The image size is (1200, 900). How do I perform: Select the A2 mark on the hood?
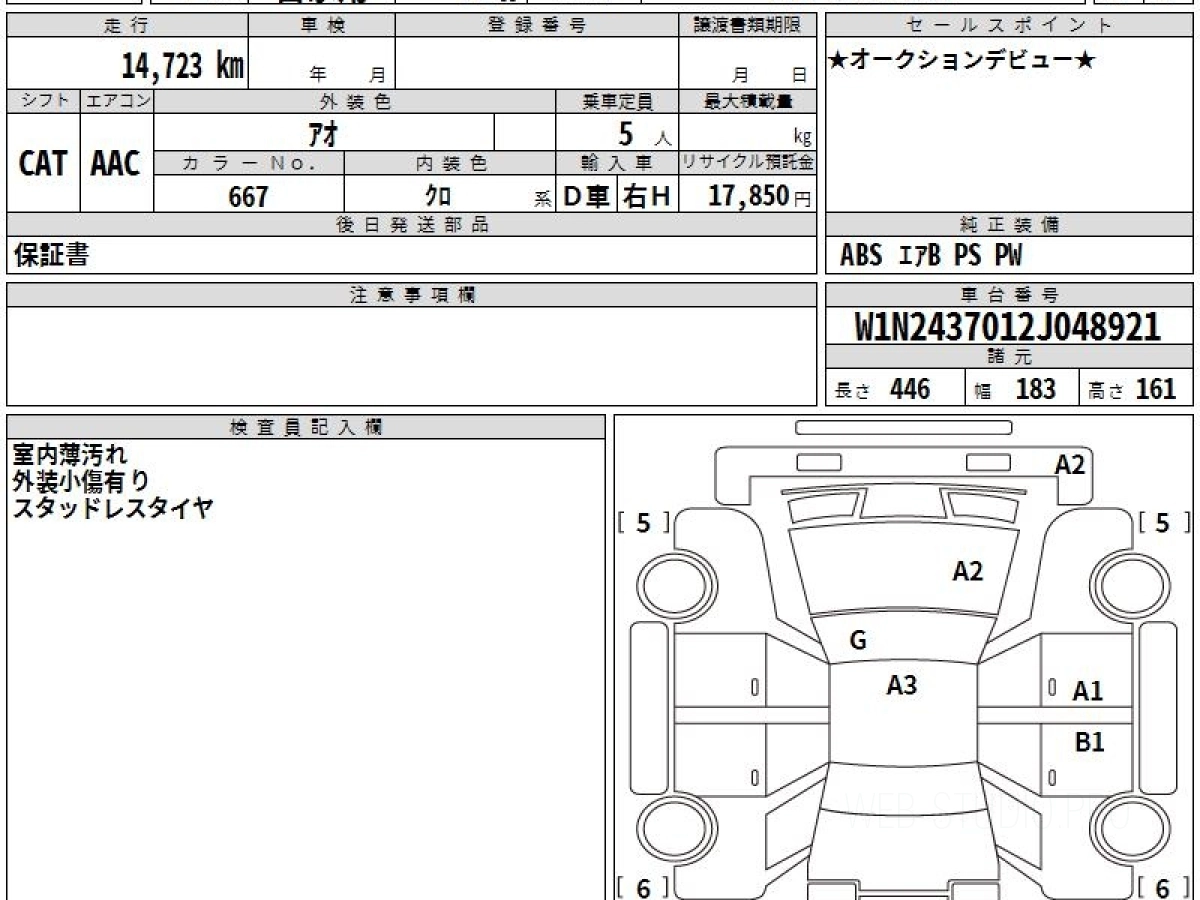(x=967, y=571)
